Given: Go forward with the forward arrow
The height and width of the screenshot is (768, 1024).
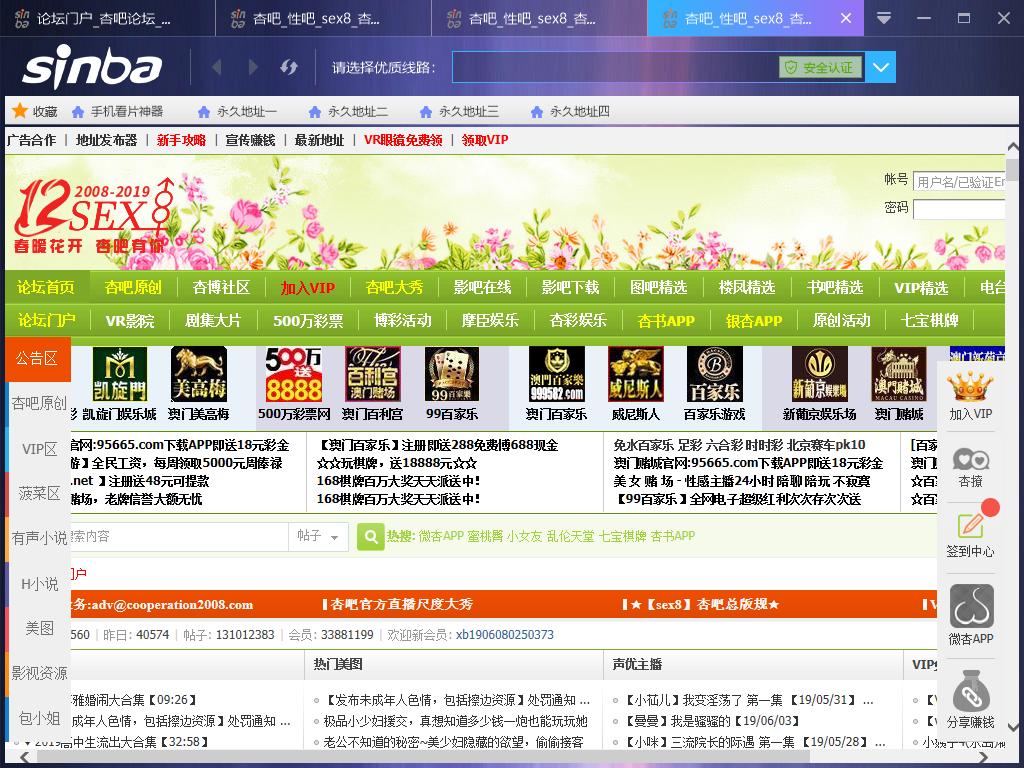Looking at the screenshot, I should pos(253,67).
